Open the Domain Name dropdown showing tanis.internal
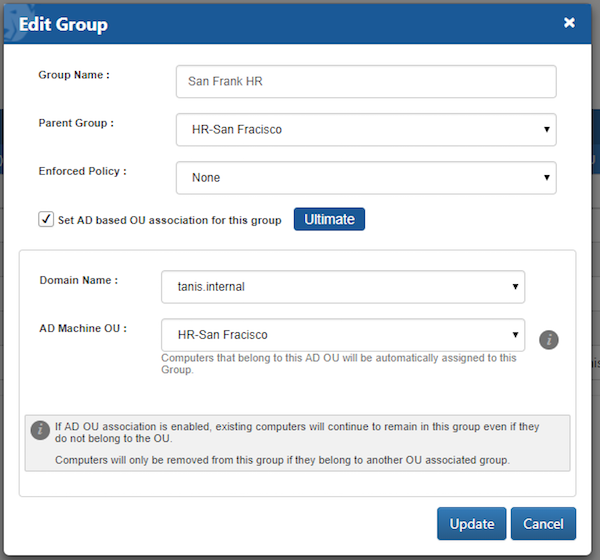Image resolution: width=600 pixels, height=560 pixels. (342, 286)
